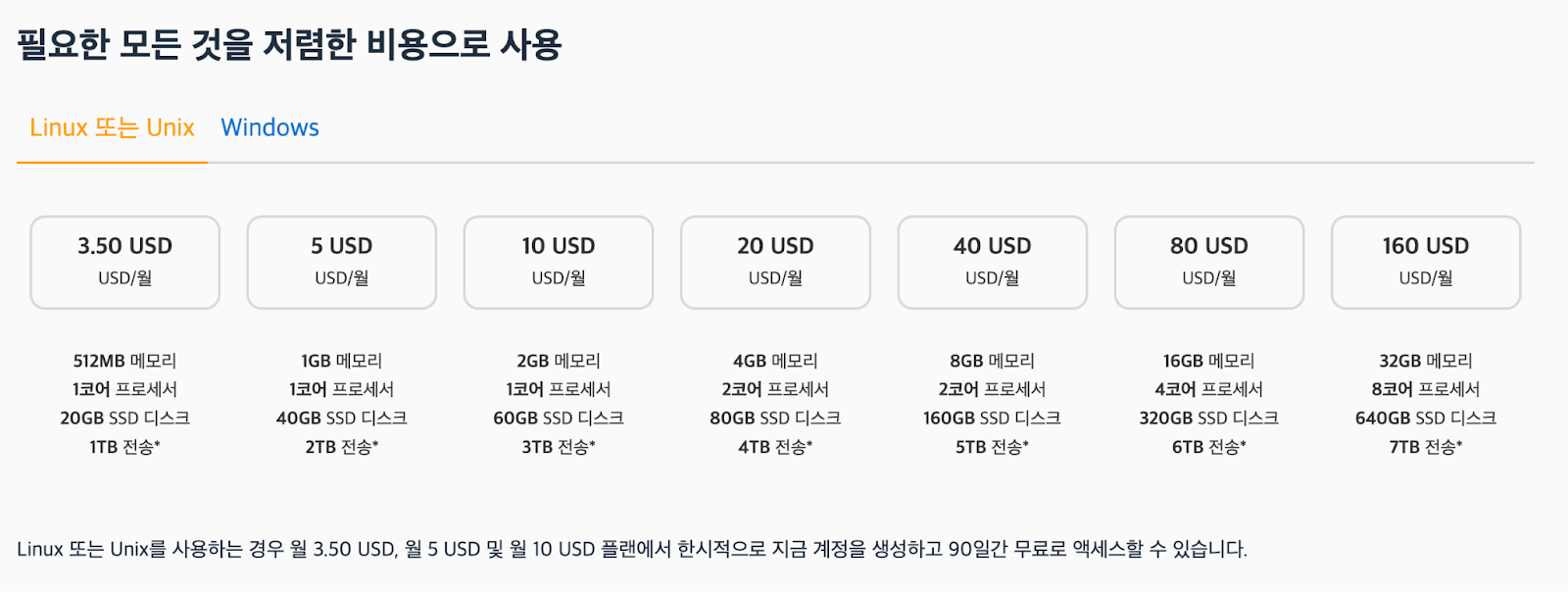
Task: Choose the 3.50 USD monthly plan
Action: [125, 263]
